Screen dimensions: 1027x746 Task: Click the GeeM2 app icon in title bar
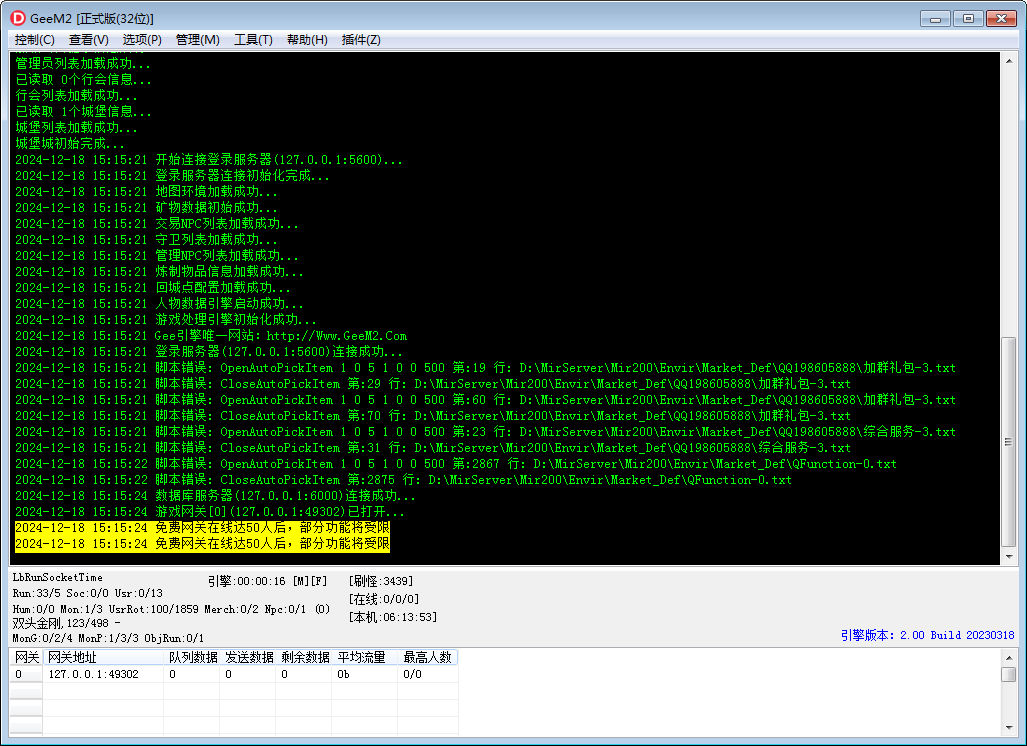(18, 18)
